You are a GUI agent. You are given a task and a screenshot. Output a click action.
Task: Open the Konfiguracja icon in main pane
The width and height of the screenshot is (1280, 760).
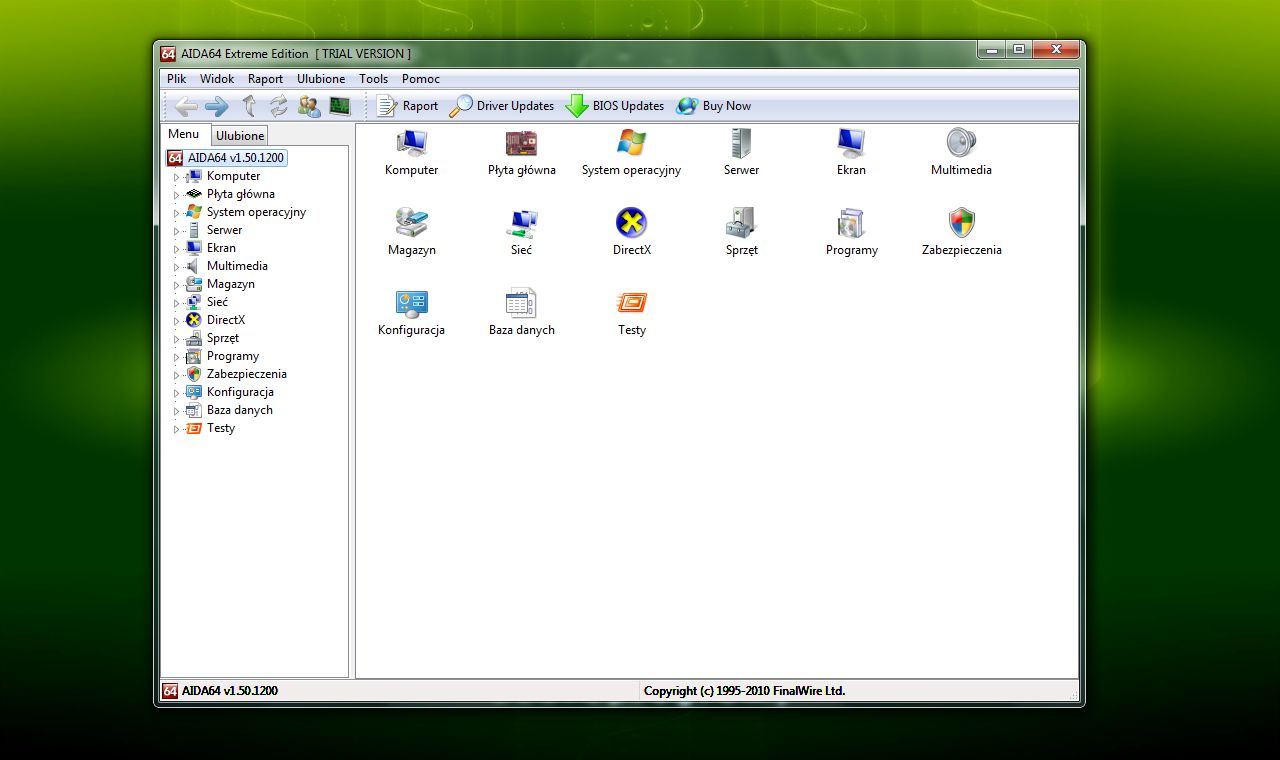point(411,304)
